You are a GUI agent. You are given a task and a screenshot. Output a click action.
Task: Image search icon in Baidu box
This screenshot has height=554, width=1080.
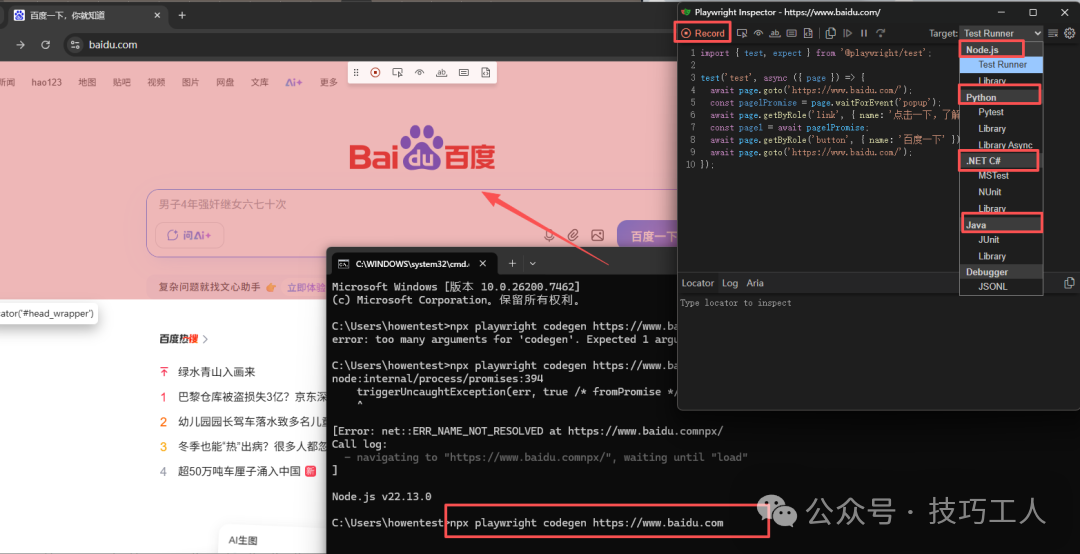[x=597, y=235]
